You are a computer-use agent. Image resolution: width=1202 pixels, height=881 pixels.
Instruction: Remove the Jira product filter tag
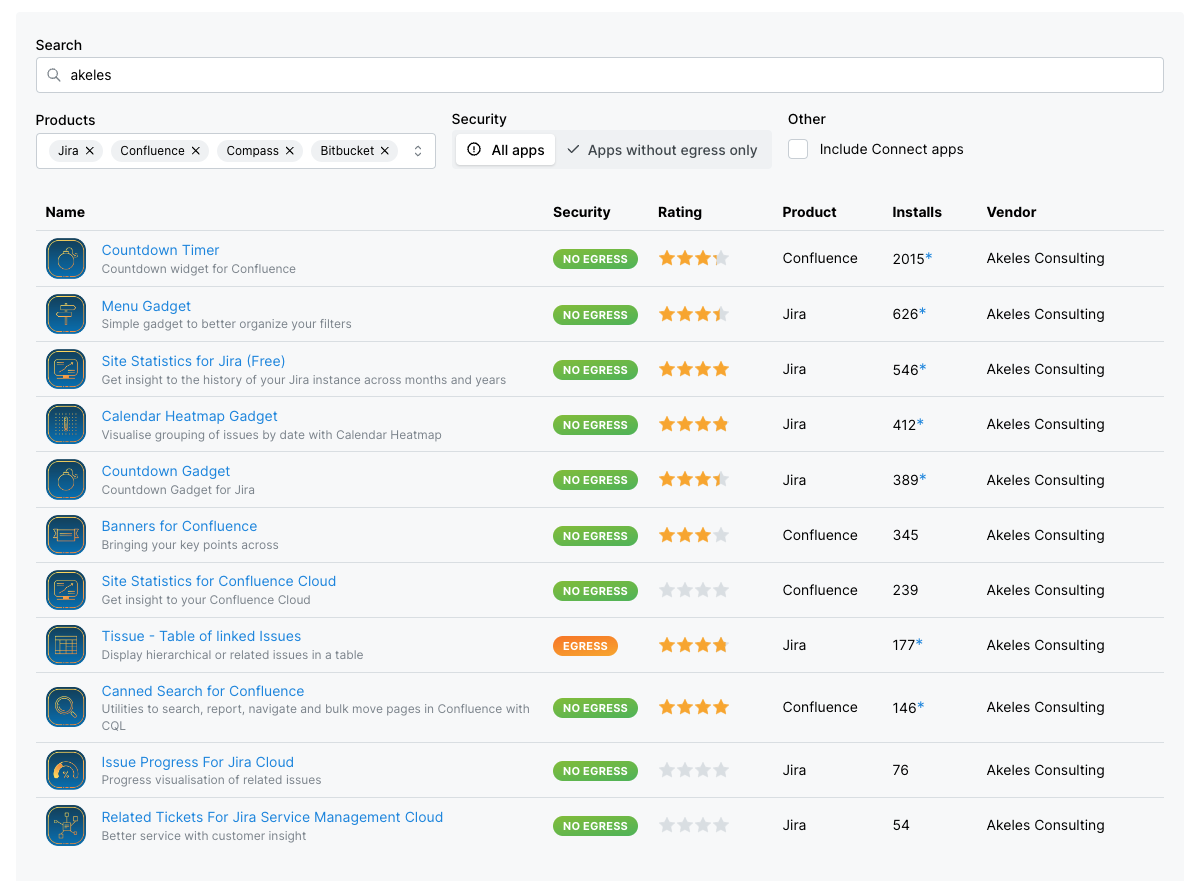(90, 151)
